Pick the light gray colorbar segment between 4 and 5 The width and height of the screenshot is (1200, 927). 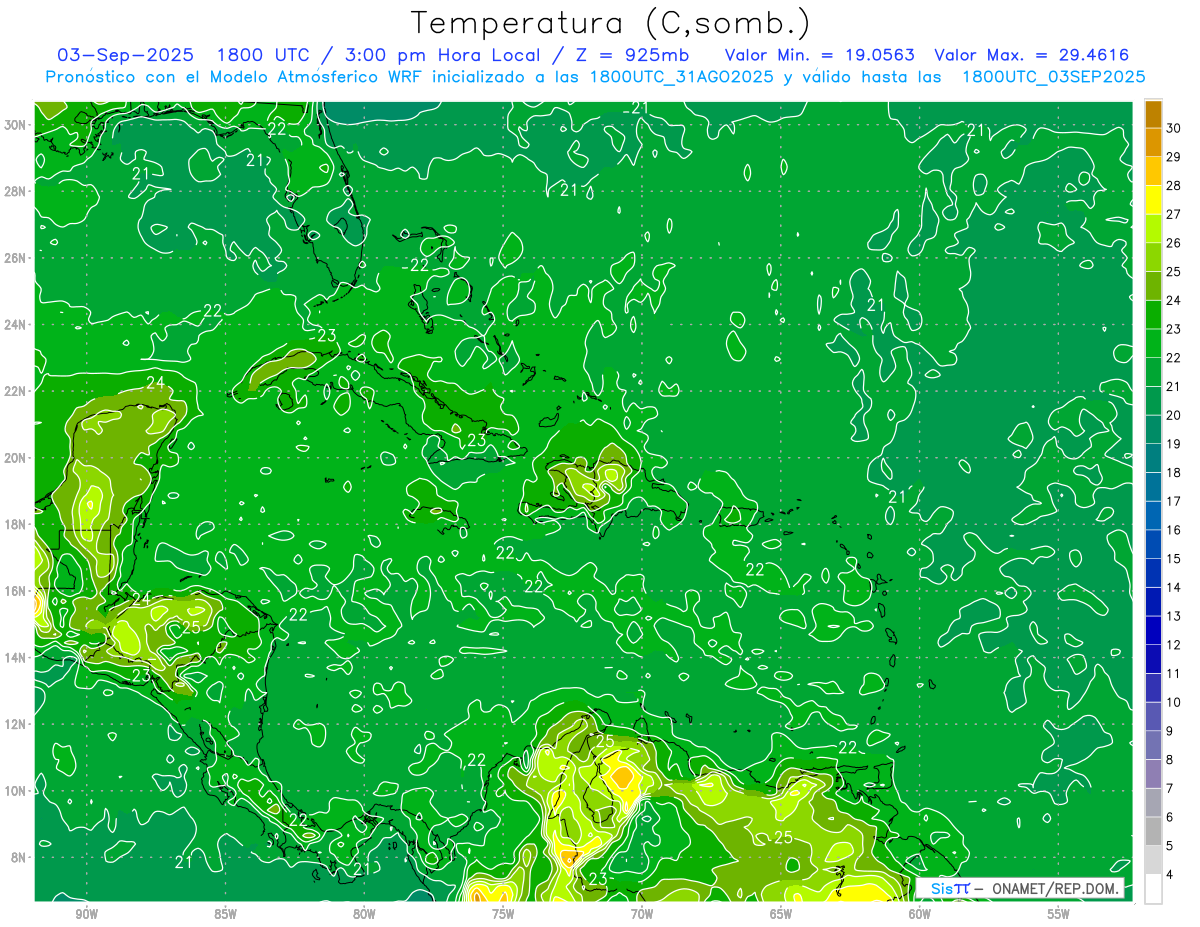(x=1153, y=861)
